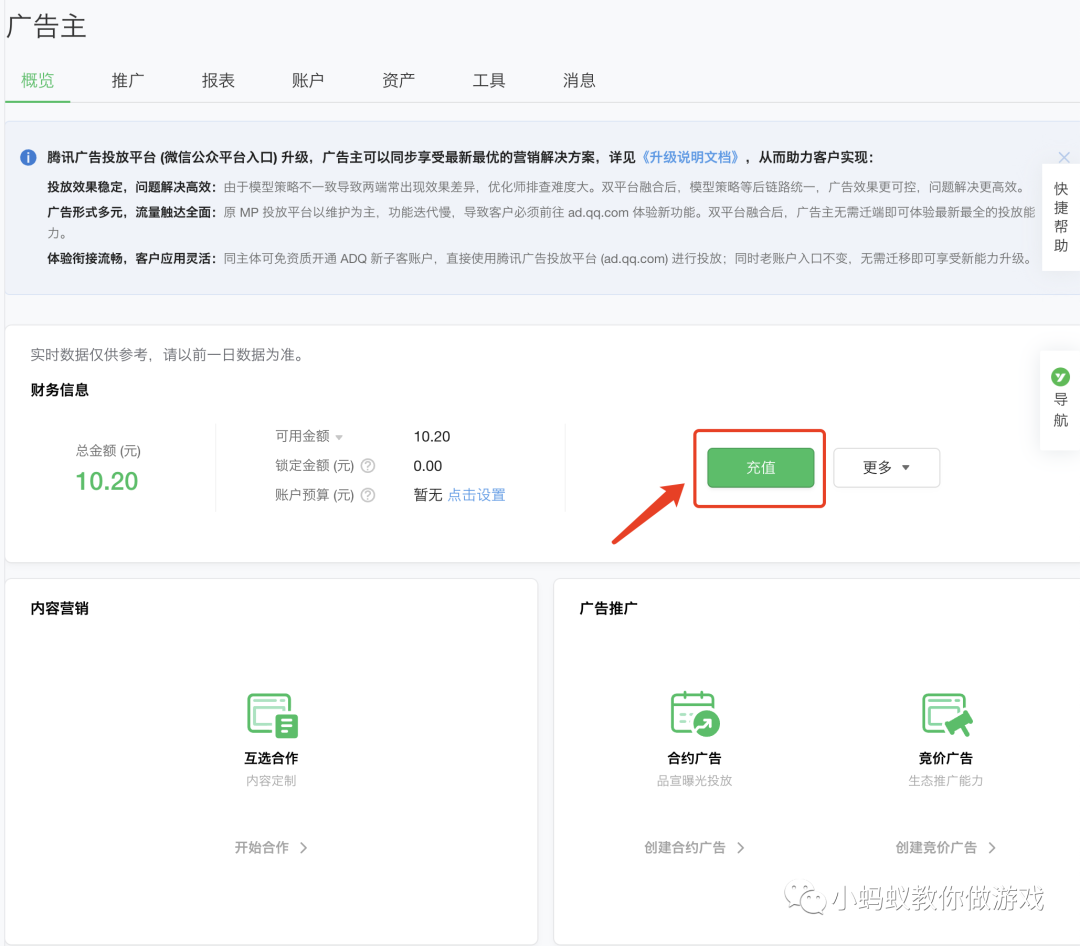Click the 广告主 page title
Viewport: 1080px width, 946px height.
pos(46,27)
